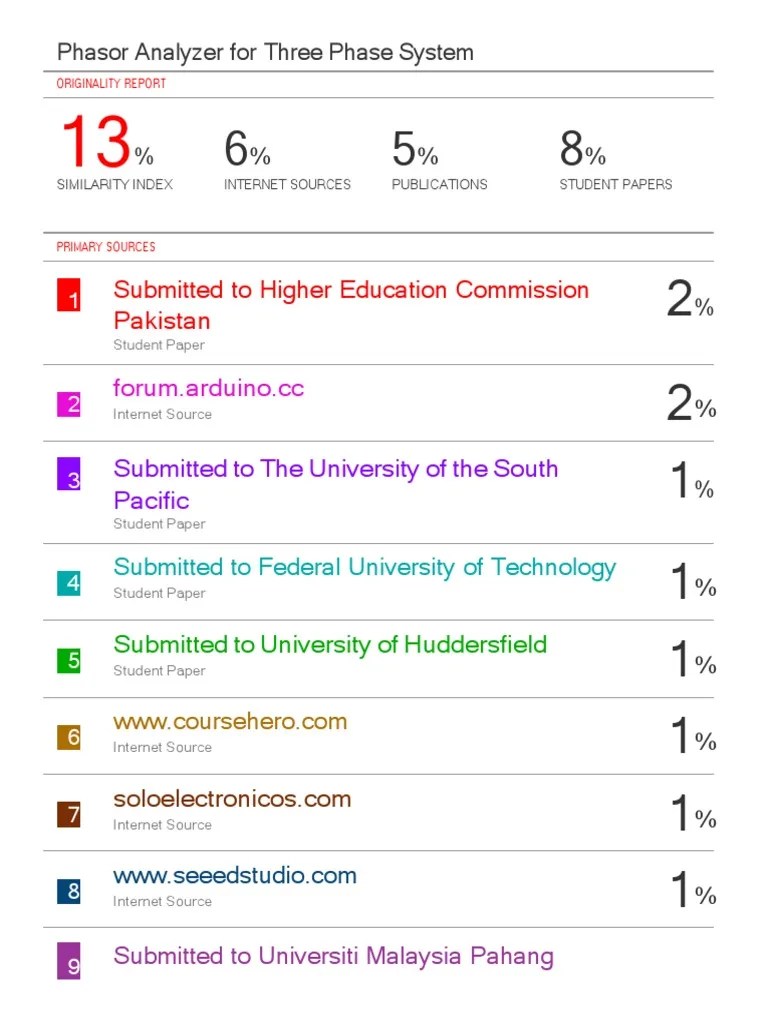Click the Phasor Analyzer for Three Phase System title
Screen dimensions: 768x1024
(x=265, y=52)
